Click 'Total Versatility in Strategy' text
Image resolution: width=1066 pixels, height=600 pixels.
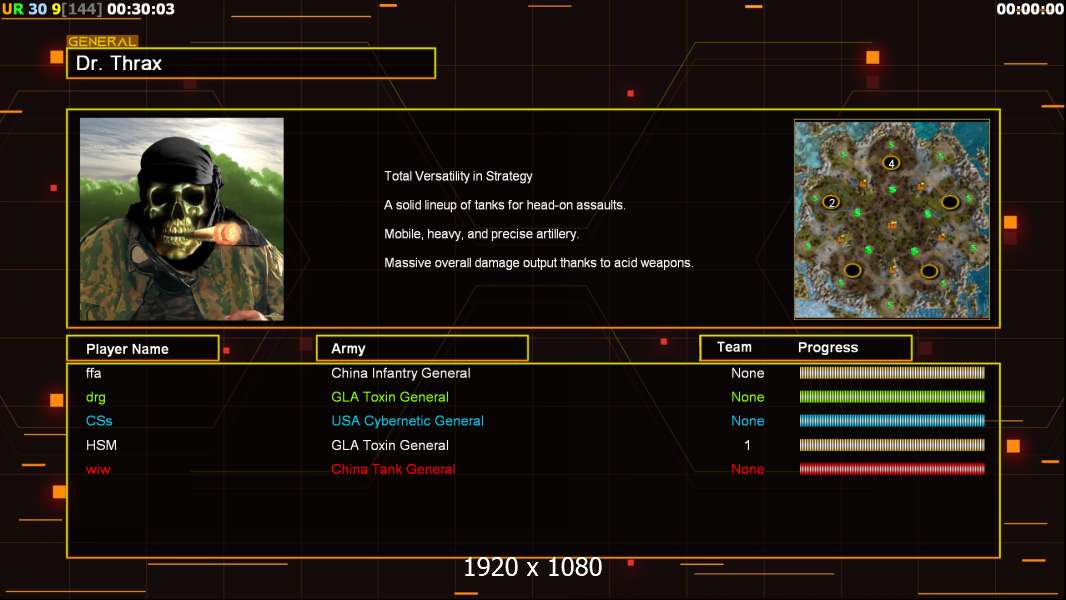(458, 176)
